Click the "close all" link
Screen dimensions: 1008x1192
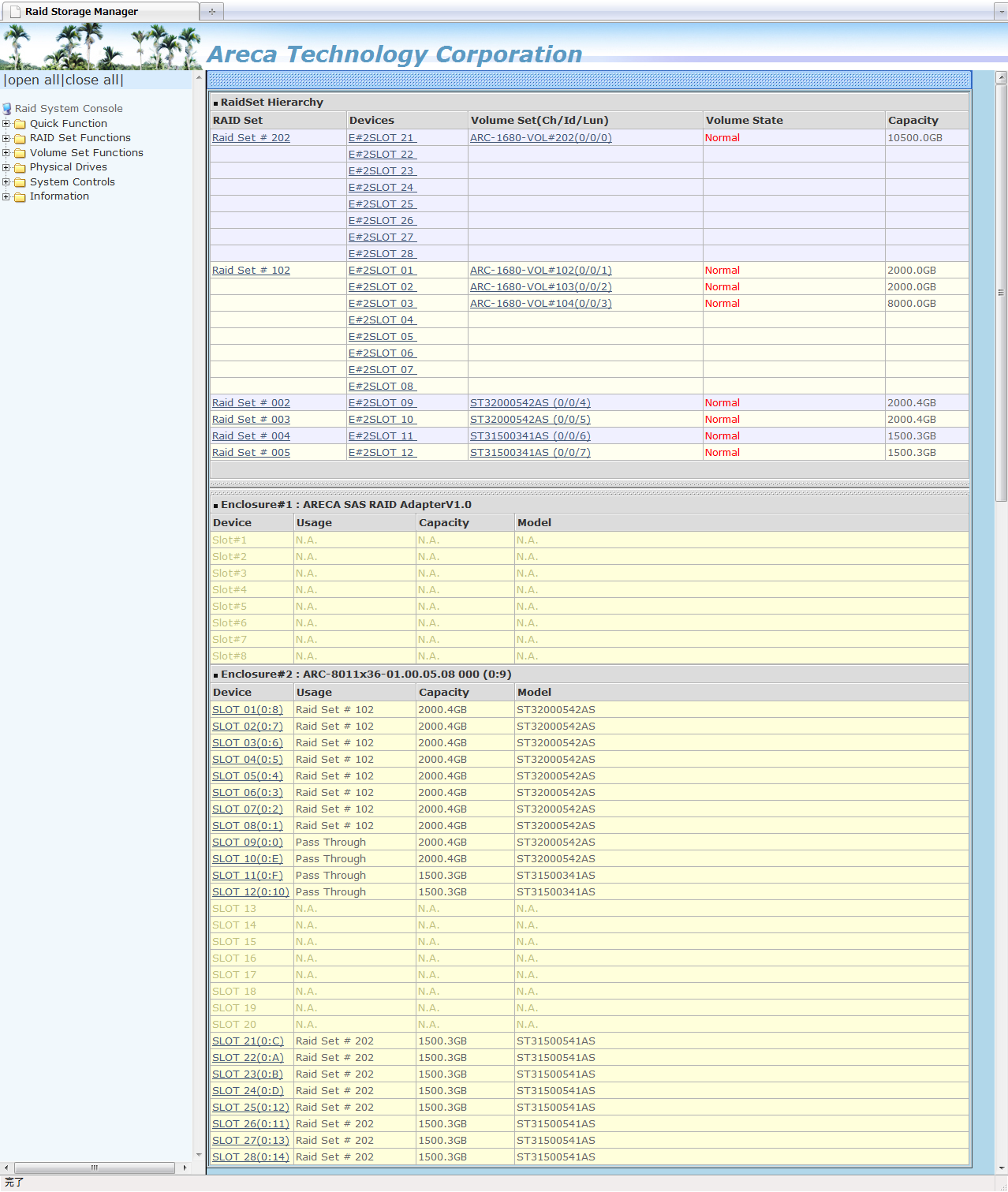[x=92, y=80]
